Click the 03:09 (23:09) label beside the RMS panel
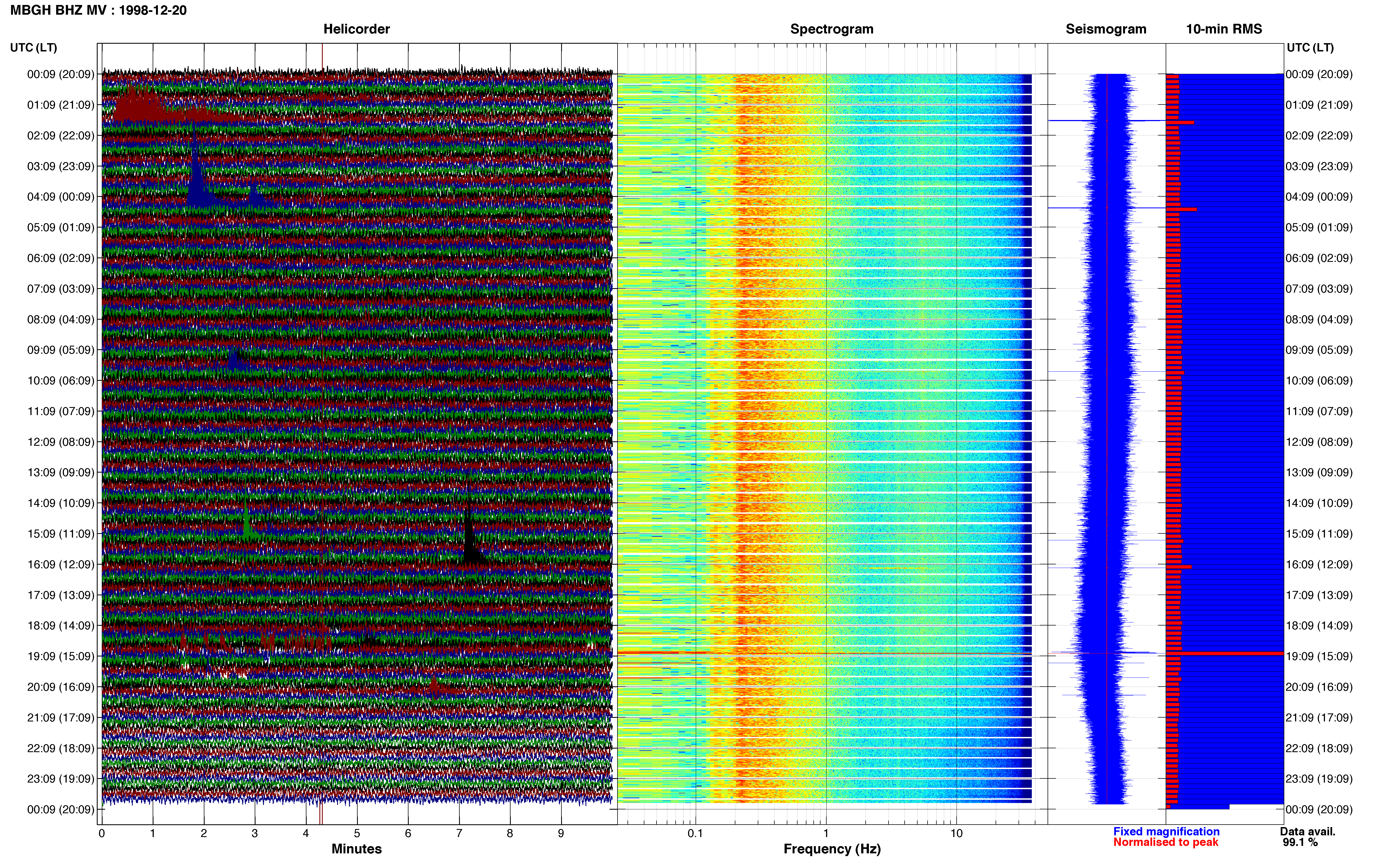Viewport: 1388px width, 868px height. pos(1319,166)
